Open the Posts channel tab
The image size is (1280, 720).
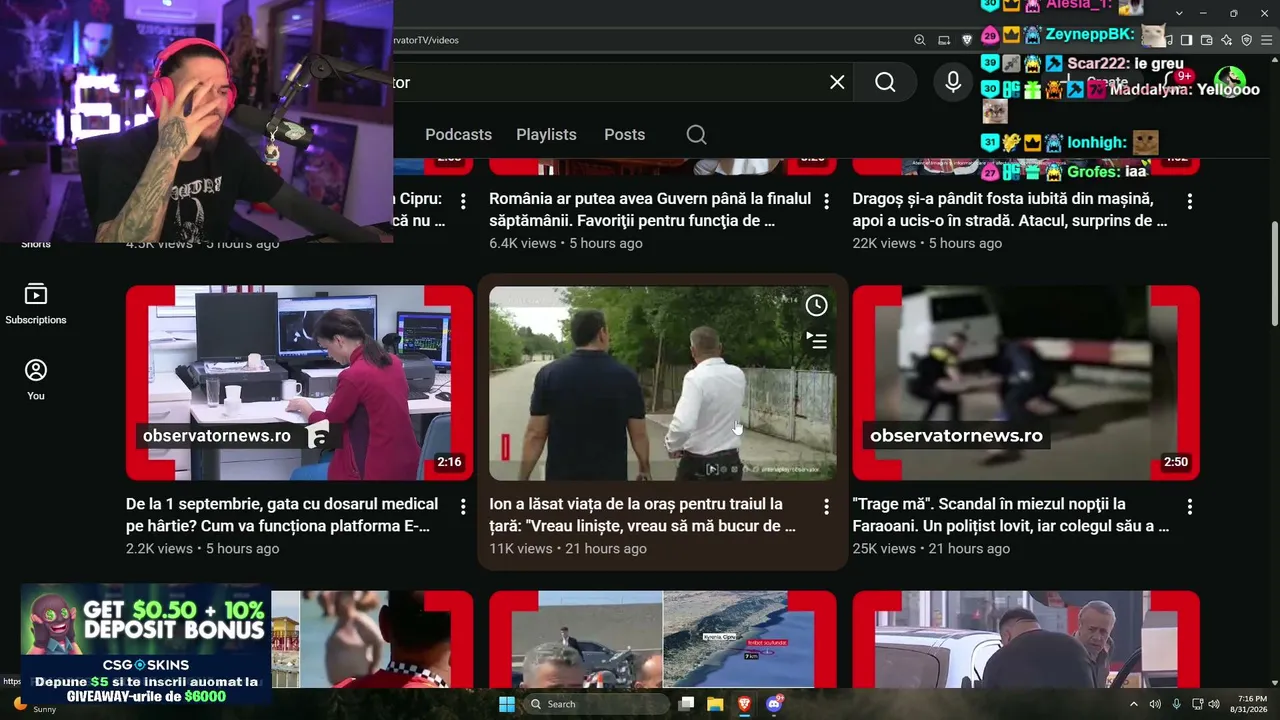click(x=624, y=134)
